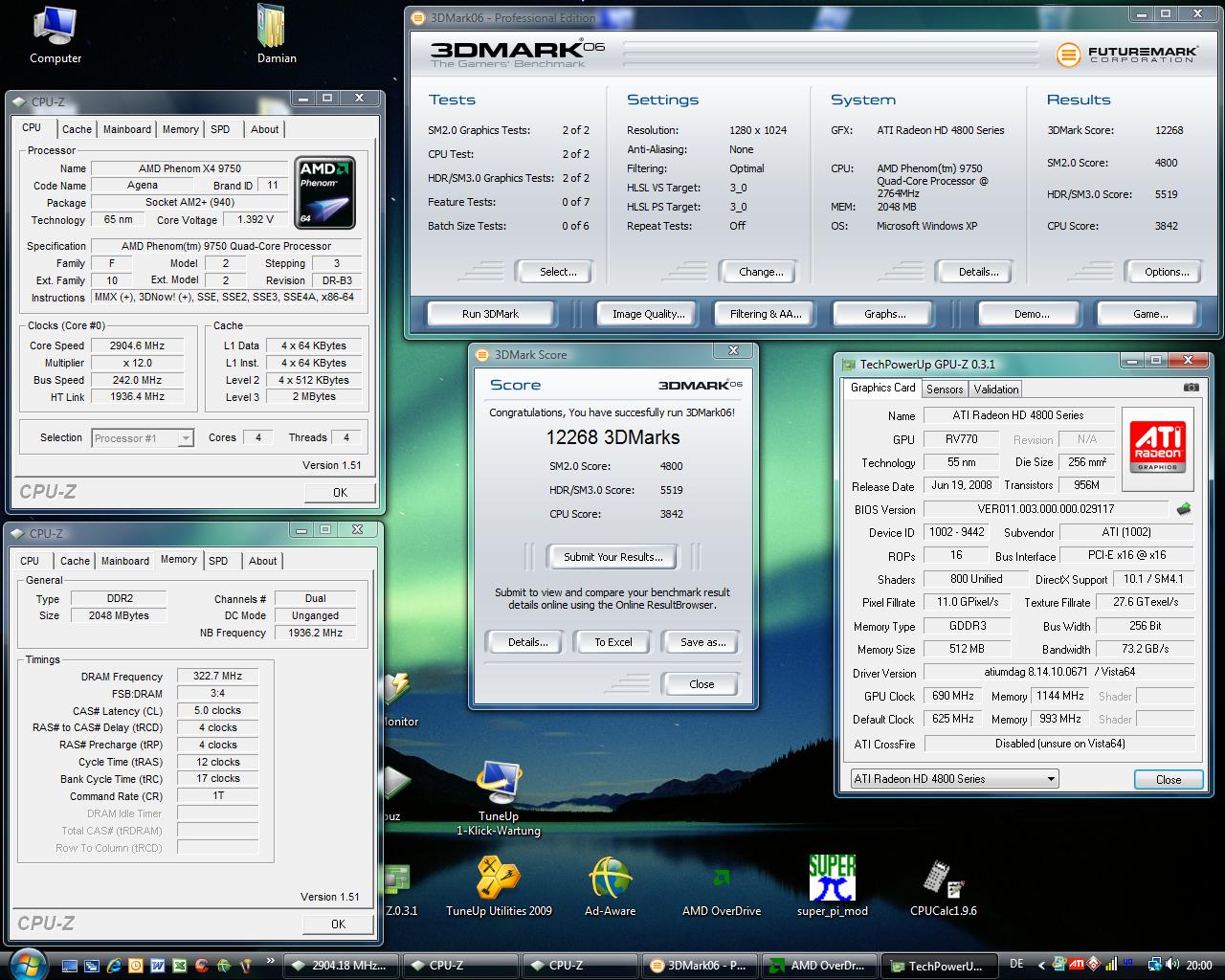Open Ad-Aware desktop shortcut
Image resolution: width=1225 pixels, height=980 pixels.
[x=610, y=886]
